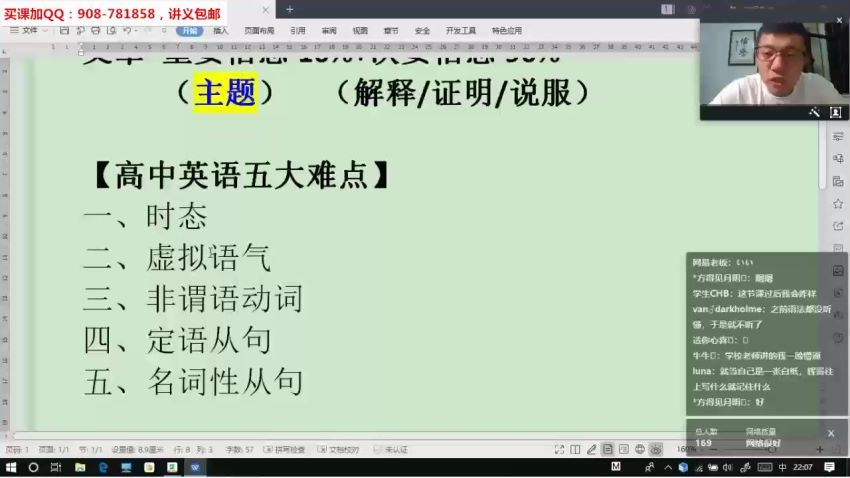This screenshot has width=850, height=478.
Task: Click the portrait icon on webcam overlay
Action: (836, 112)
